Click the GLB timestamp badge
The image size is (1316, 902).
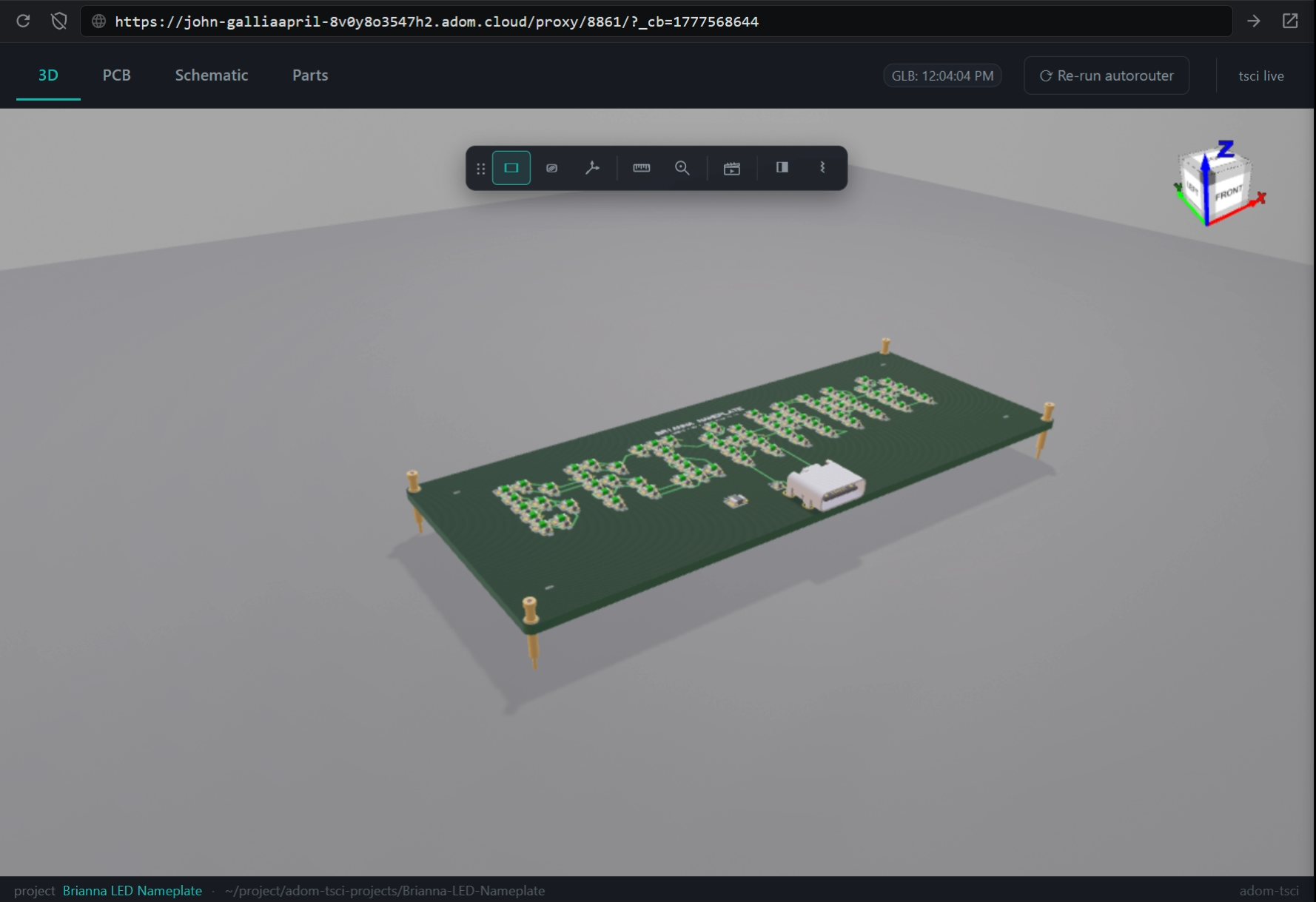(942, 75)
